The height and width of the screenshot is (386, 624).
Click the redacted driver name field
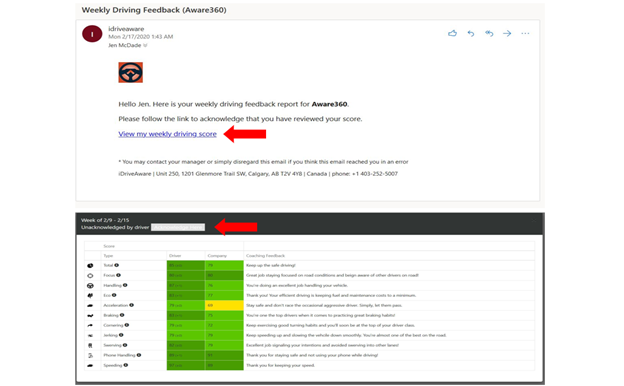click(x=178, y=227)
